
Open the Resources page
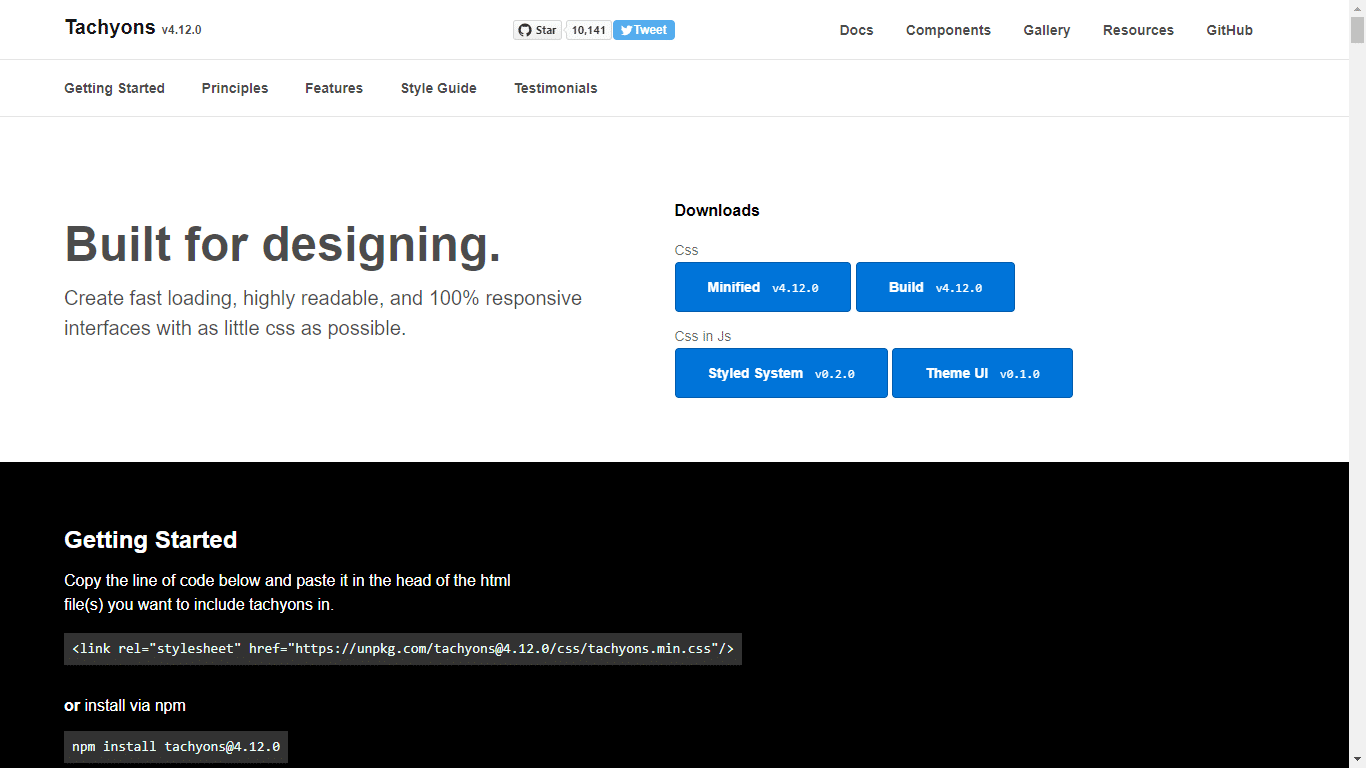(1138, 30)
